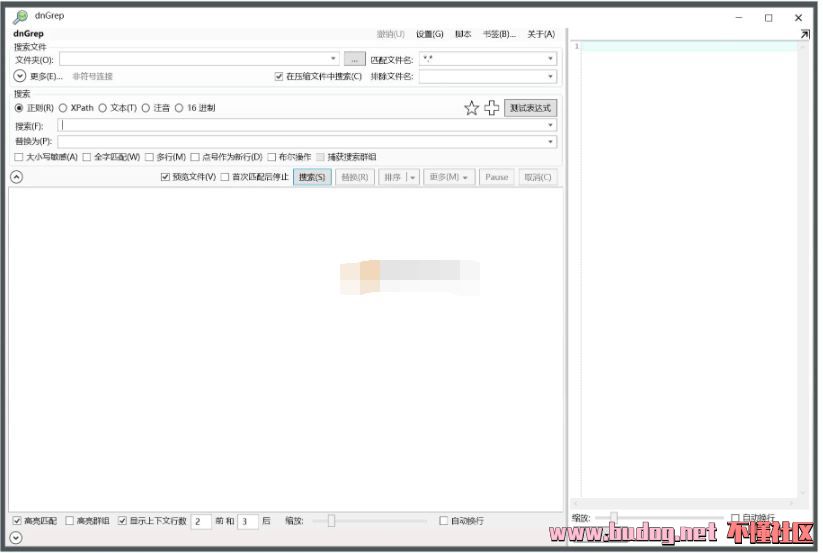
Task: Select the XPath radio button
Action: point(63,108)
